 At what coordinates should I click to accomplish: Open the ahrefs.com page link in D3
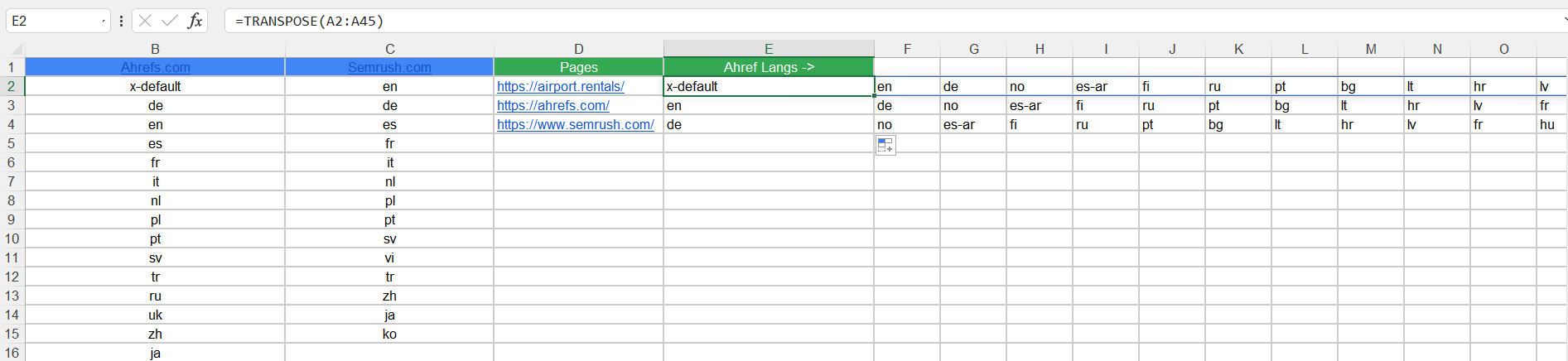pyautogui.click(x=553, y=105)
